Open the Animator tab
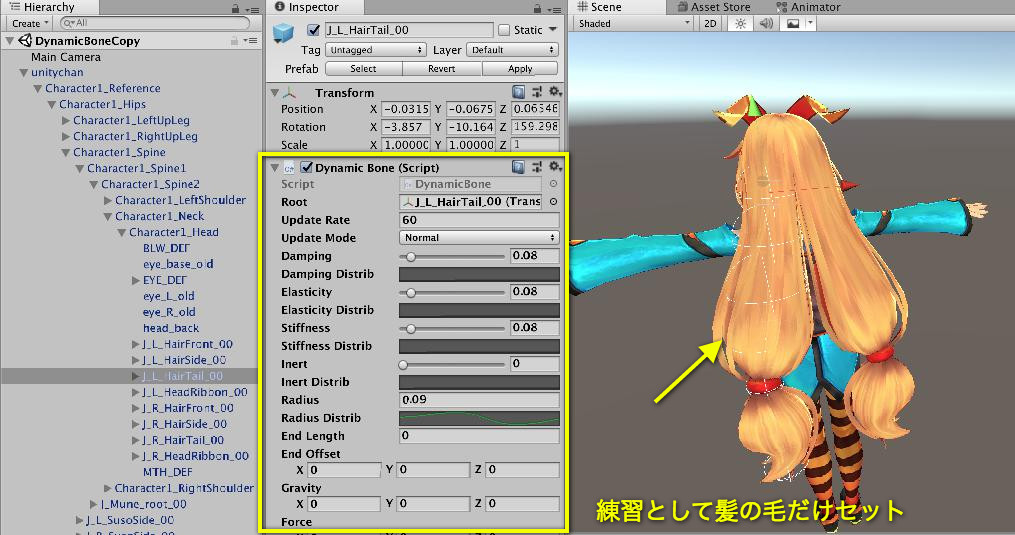Viewport: 1015px width, 535px height. 809,7
